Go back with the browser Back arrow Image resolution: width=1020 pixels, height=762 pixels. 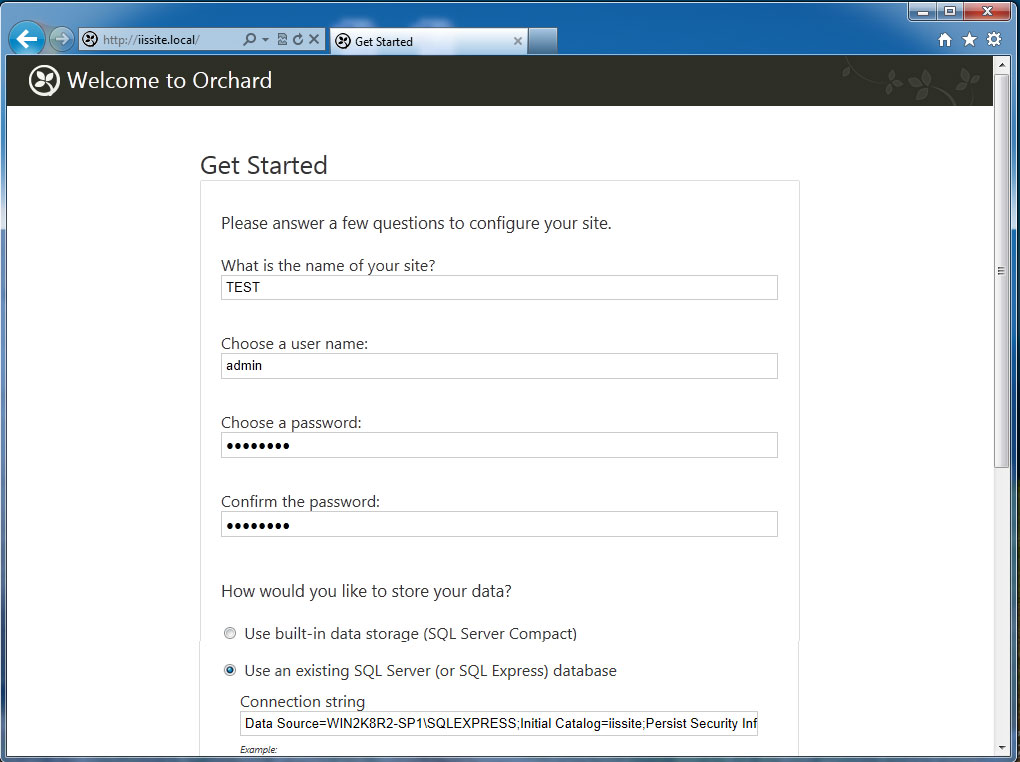(x=27, y=39)
